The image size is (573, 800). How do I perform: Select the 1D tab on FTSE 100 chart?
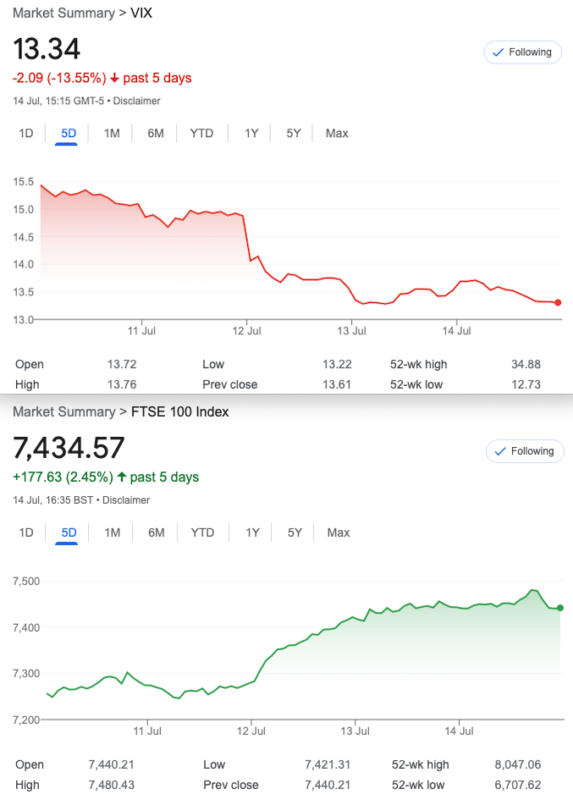pyautogui.click(x=26, y=533)
